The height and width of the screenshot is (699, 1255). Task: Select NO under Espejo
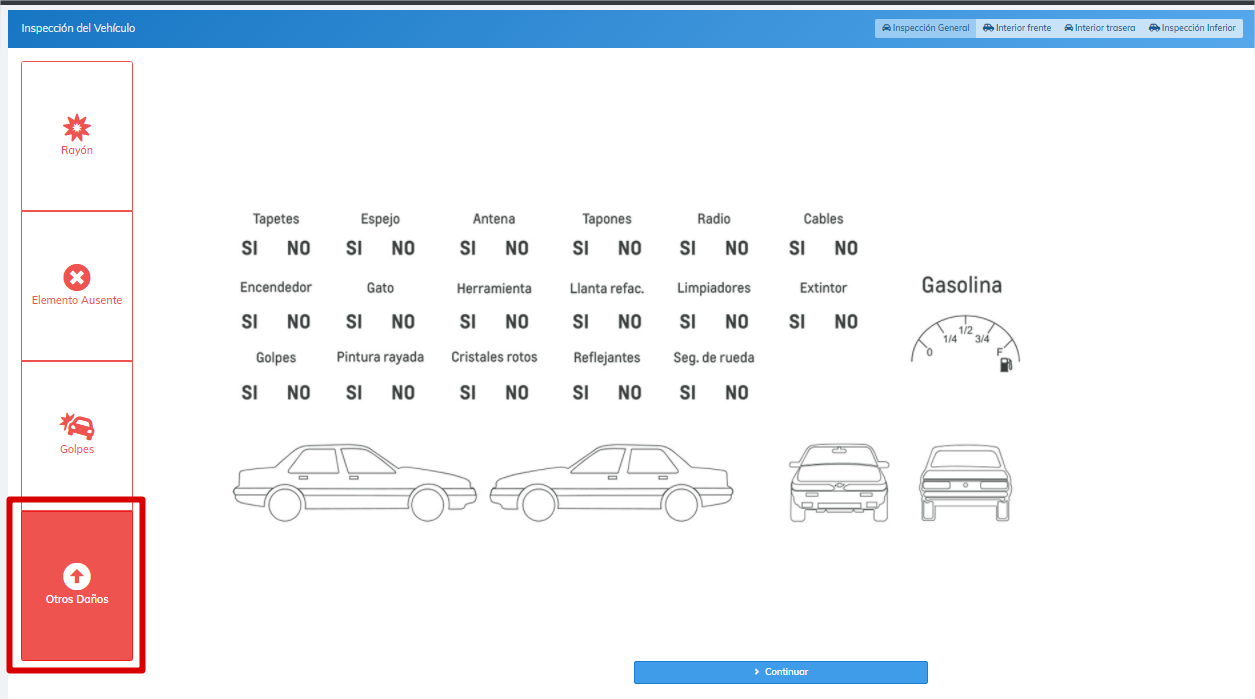[403, 248]
